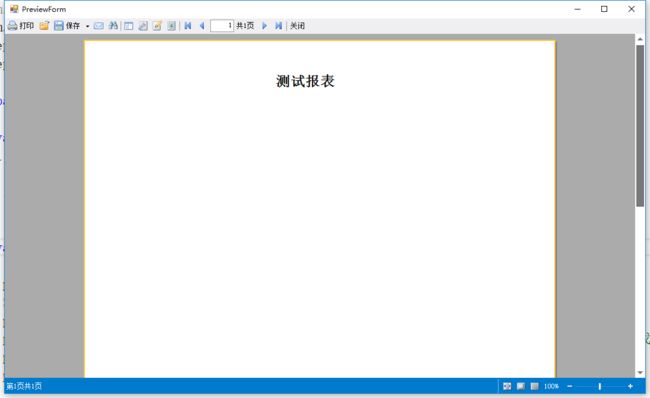Expand the save dropdown arrow
The image size is (650, 398).
(x=87, y=26)
